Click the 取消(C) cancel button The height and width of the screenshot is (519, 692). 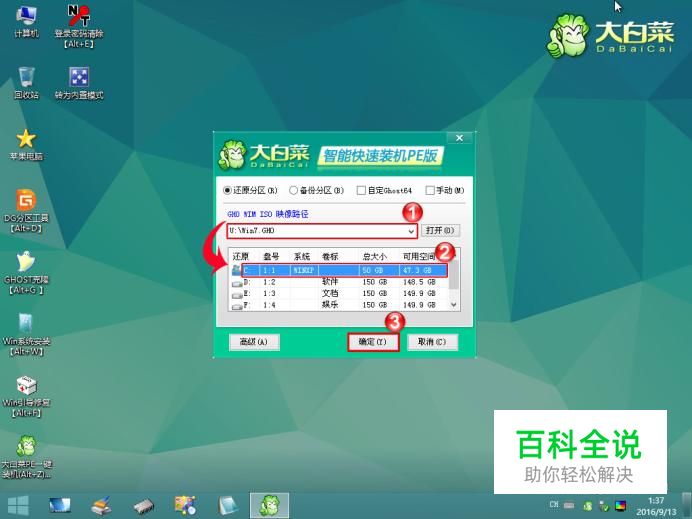pos(432,342)
